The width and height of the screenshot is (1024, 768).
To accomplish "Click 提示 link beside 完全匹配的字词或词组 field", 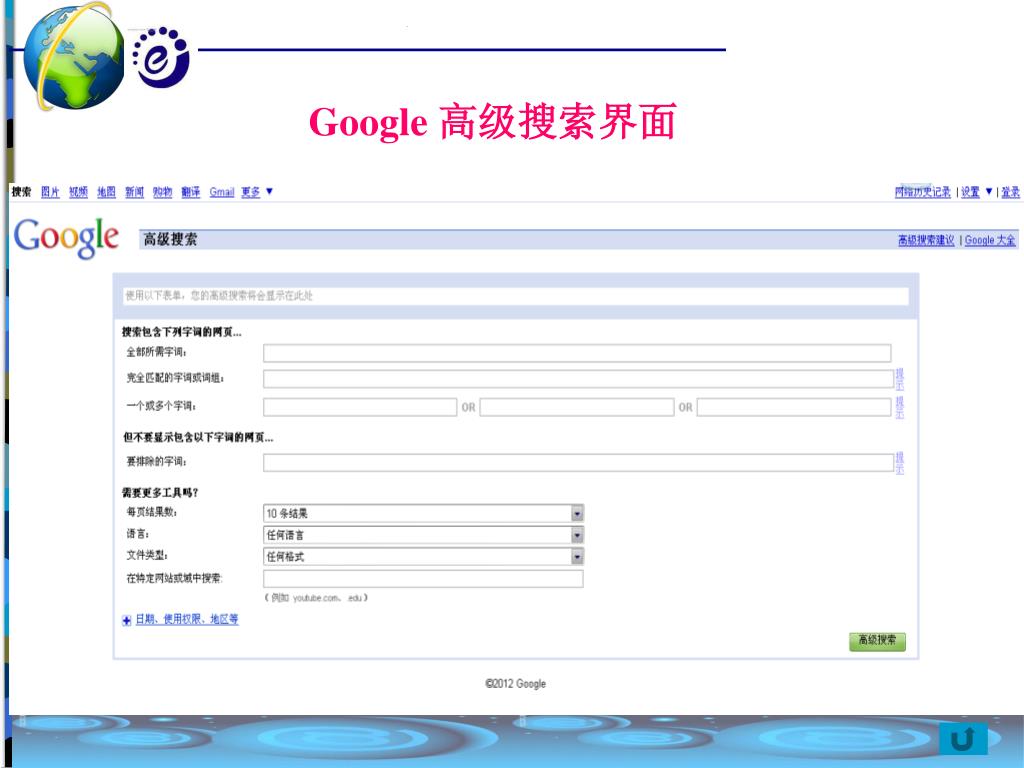I will pos(899,379).
